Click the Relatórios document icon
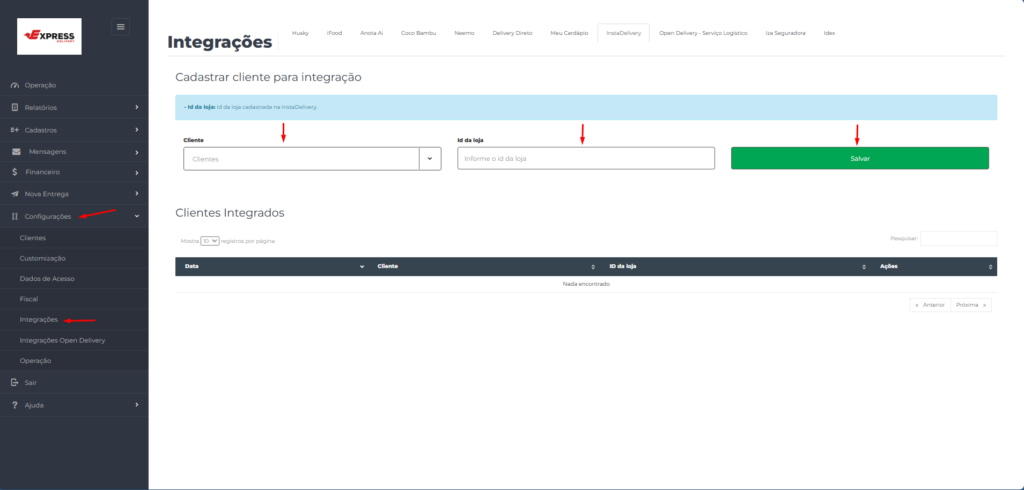 [15, 107]
